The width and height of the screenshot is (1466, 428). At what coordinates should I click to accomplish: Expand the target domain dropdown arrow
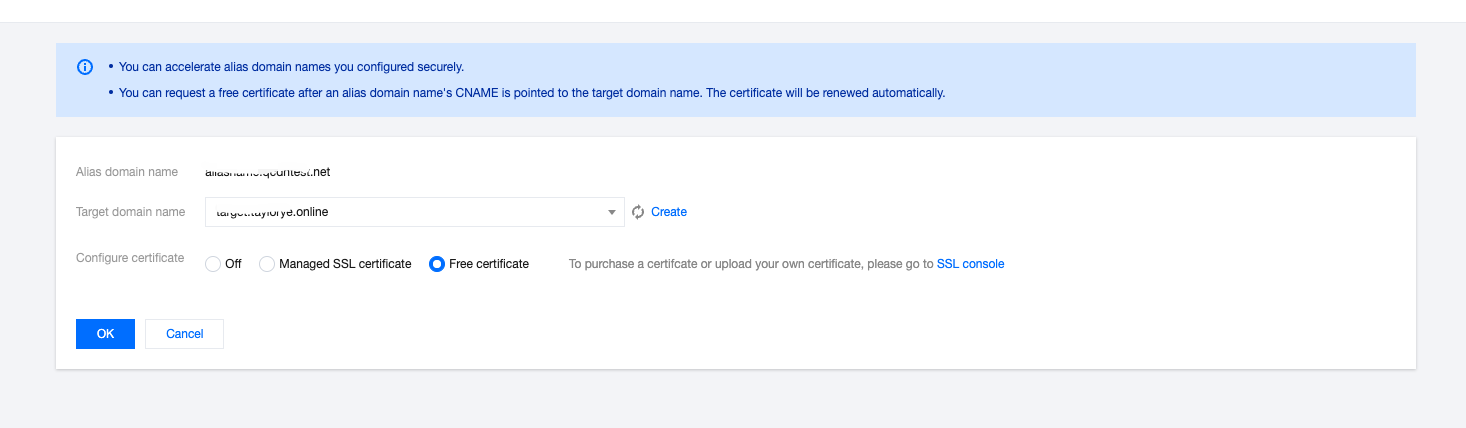click(x=612, y=212)
